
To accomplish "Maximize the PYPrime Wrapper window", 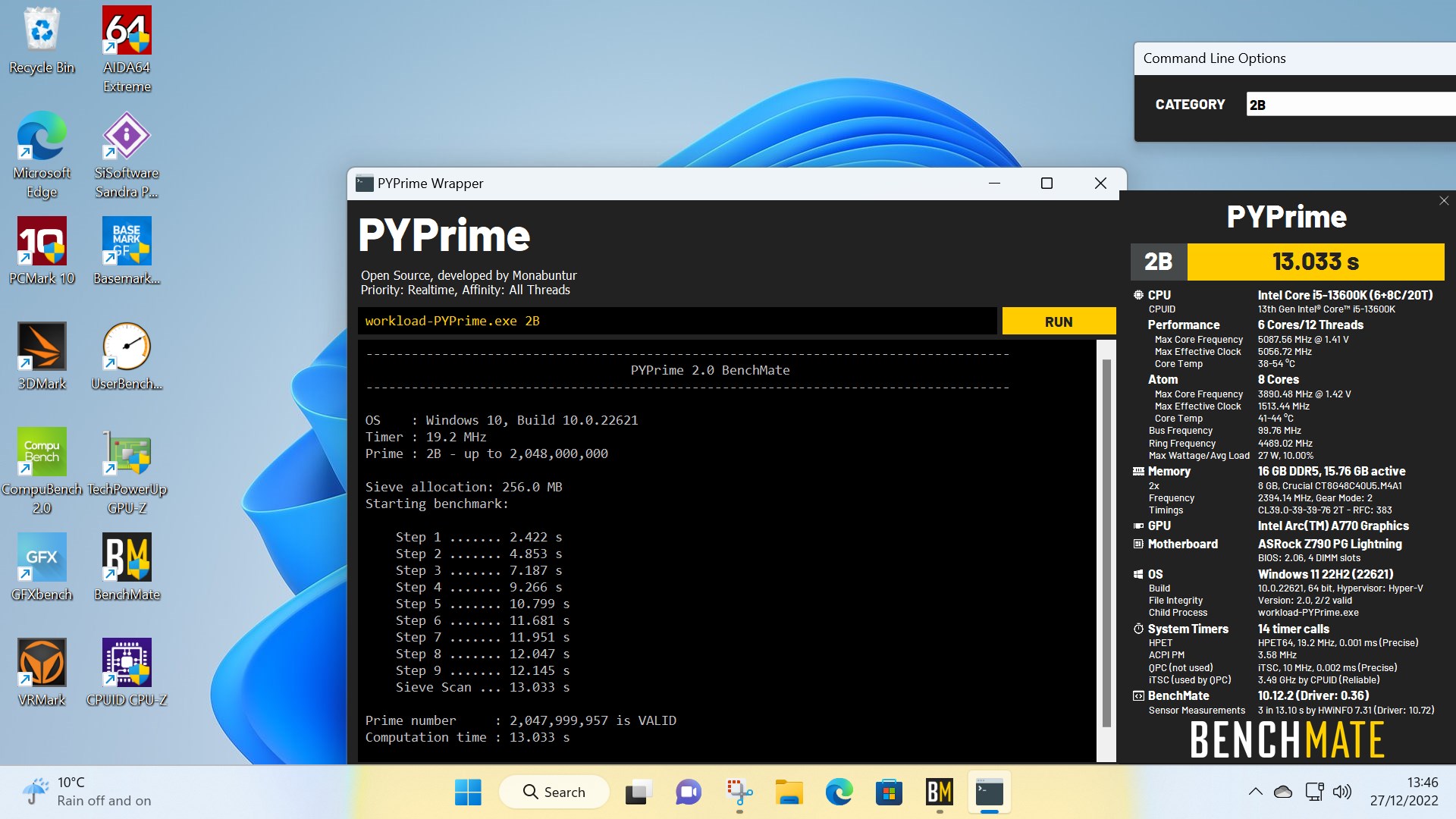I will 1046,183.
